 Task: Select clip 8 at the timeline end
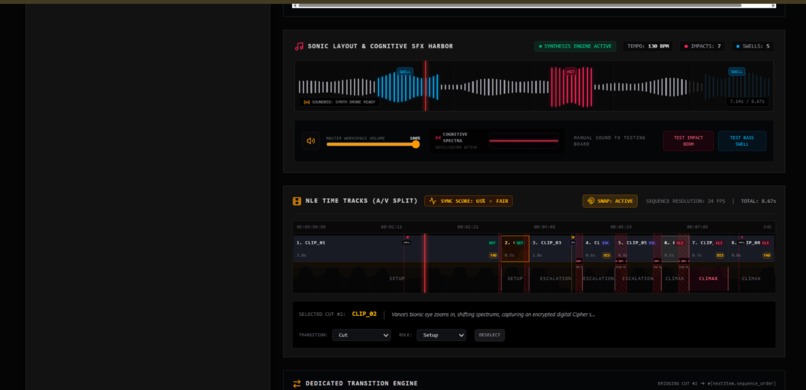(x=752, y=249)
